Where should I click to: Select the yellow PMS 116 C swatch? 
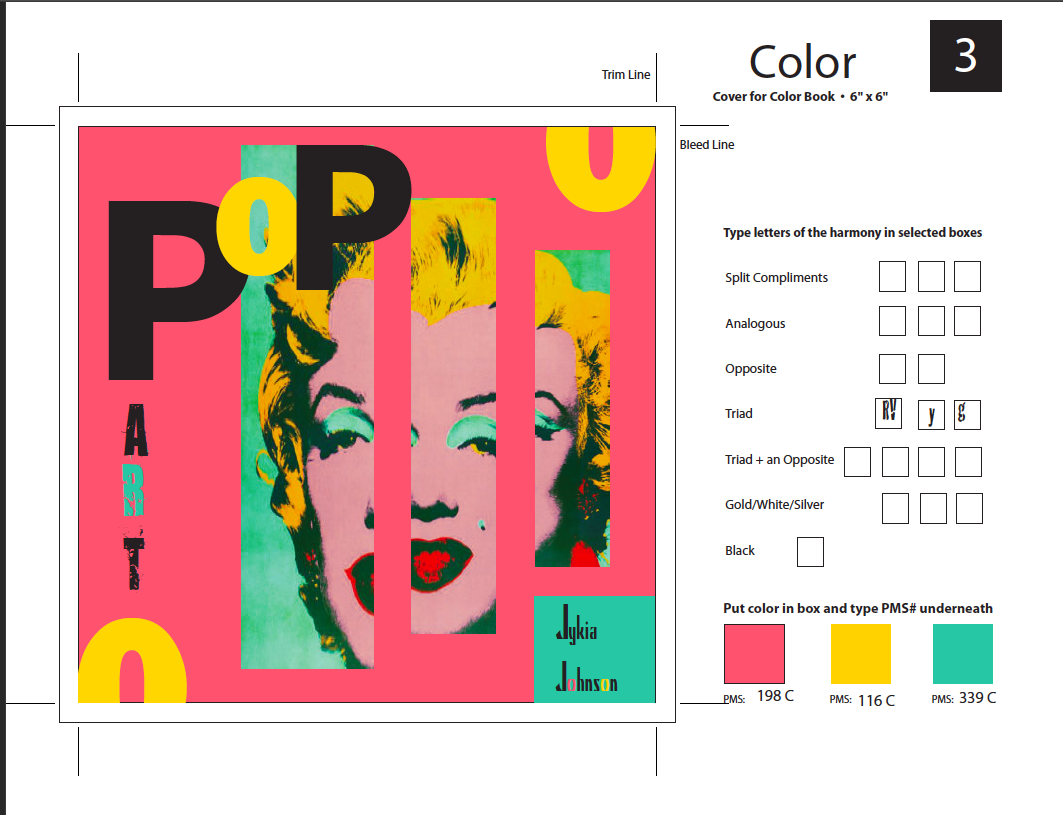click(x=860, y=654)
